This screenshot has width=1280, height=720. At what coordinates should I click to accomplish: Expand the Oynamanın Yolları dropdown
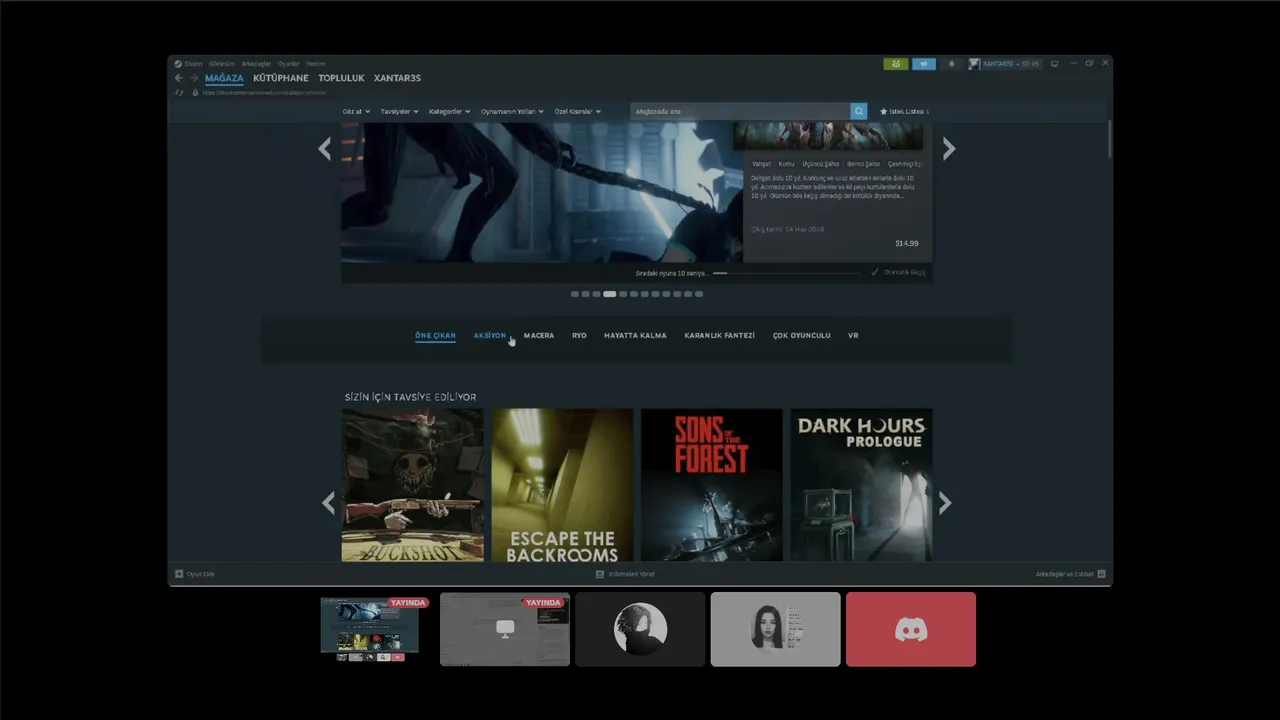click(x=512, y=111)
